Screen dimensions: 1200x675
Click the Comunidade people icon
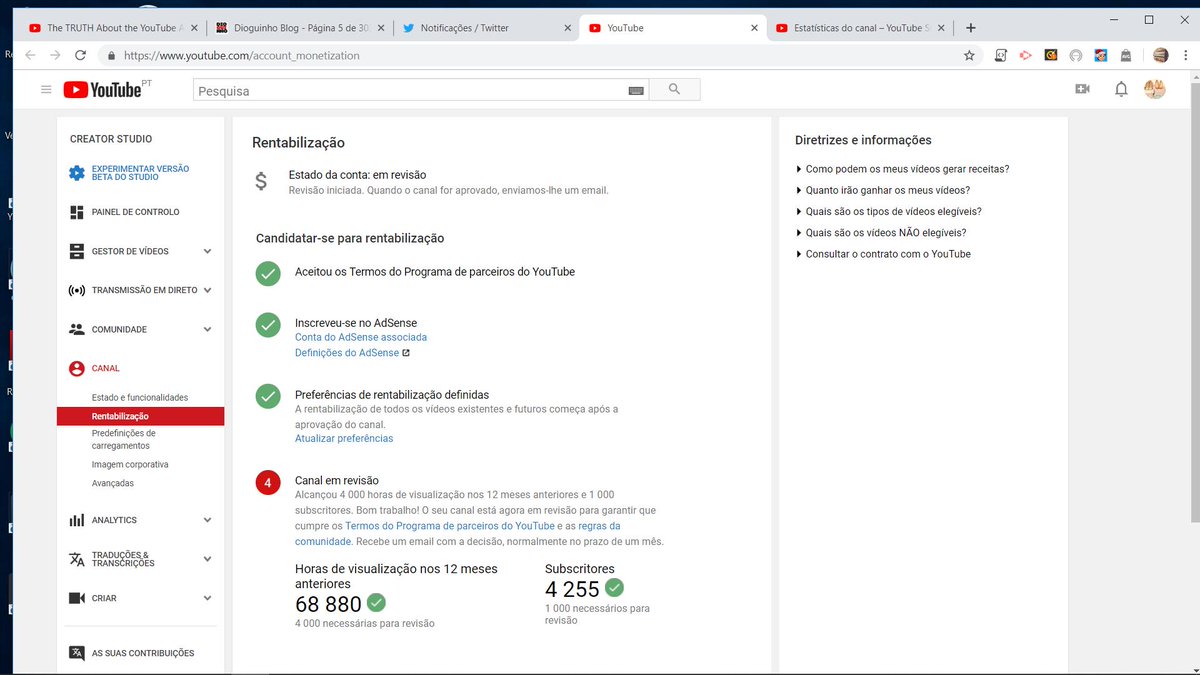[77, 329]
